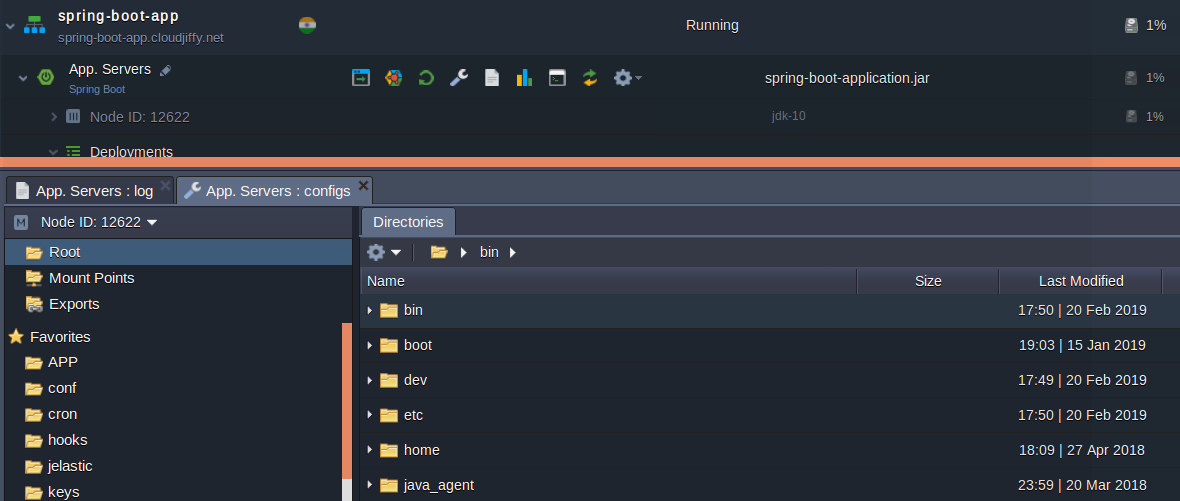Open Web SSH terminal icon

[x=557, y=77]
